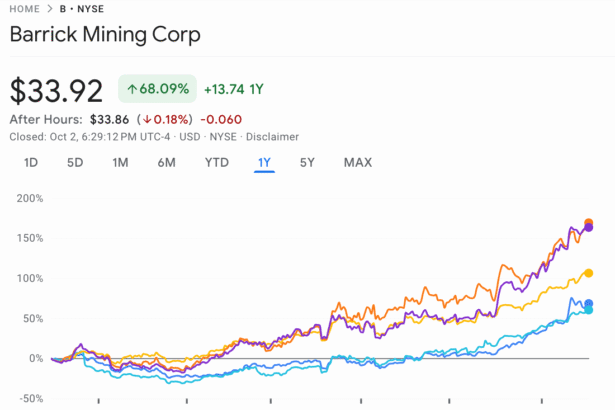Click the green 68.09% change badge

click(x=155, y=89)
